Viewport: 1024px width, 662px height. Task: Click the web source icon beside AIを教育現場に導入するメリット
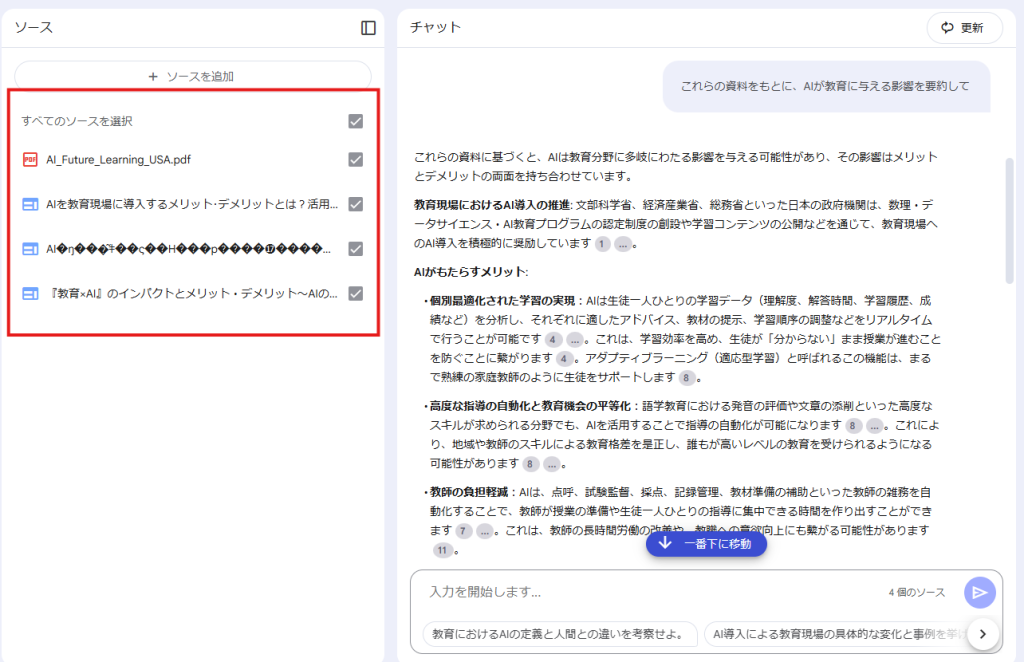tap(30, 204)
